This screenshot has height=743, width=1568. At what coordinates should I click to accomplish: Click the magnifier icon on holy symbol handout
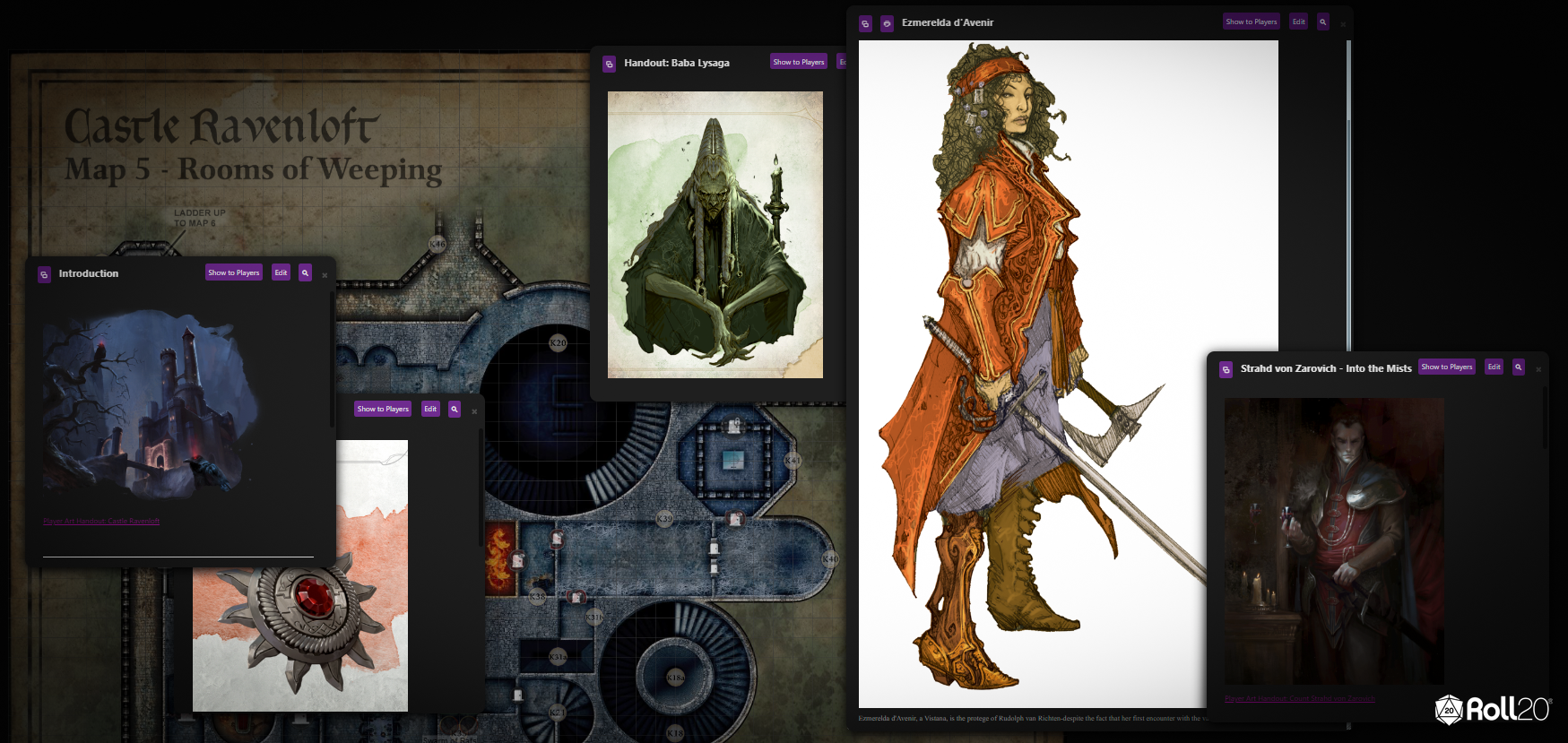pos(455,409)
